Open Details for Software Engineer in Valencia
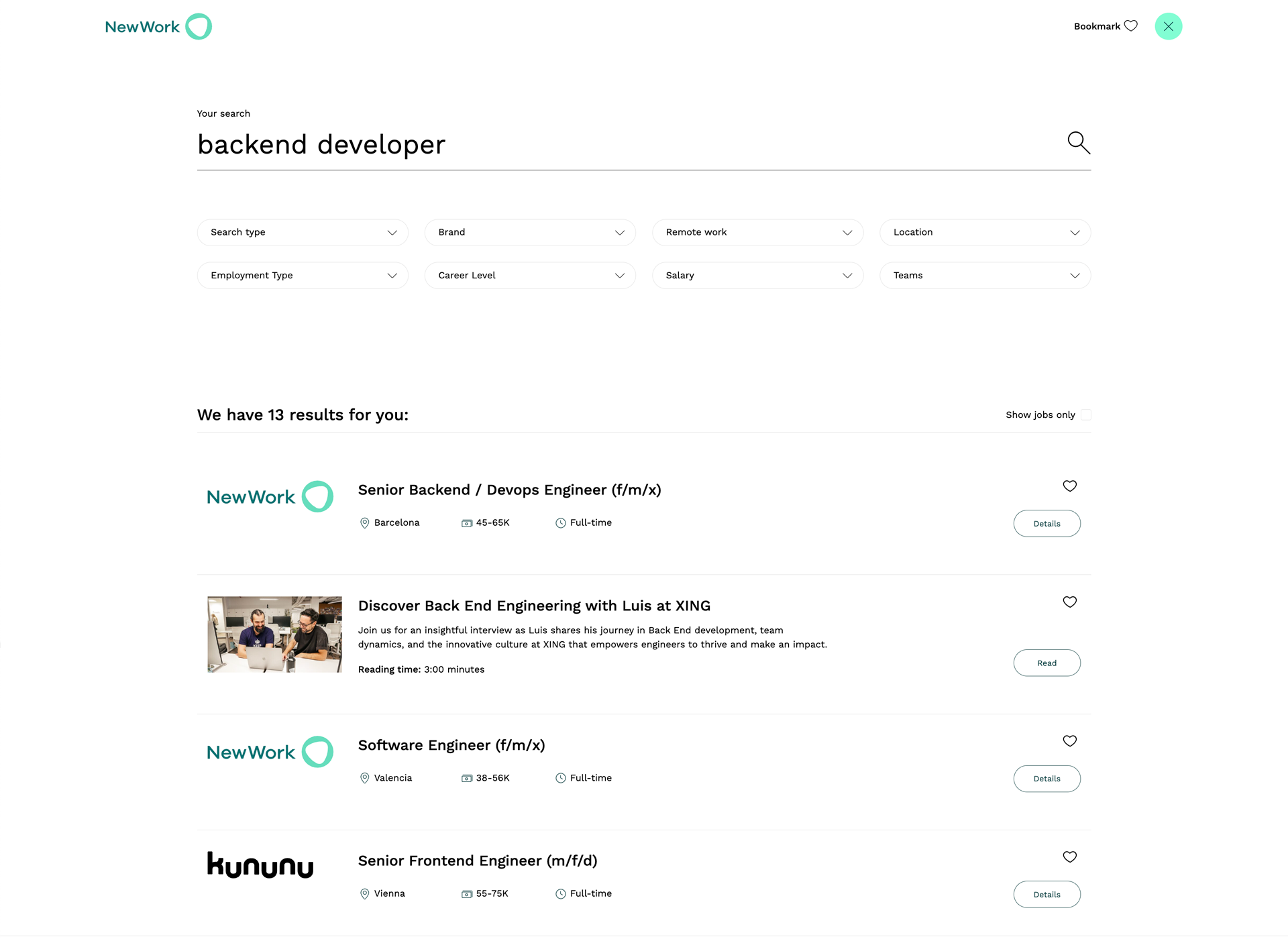 pos(1046,779)
